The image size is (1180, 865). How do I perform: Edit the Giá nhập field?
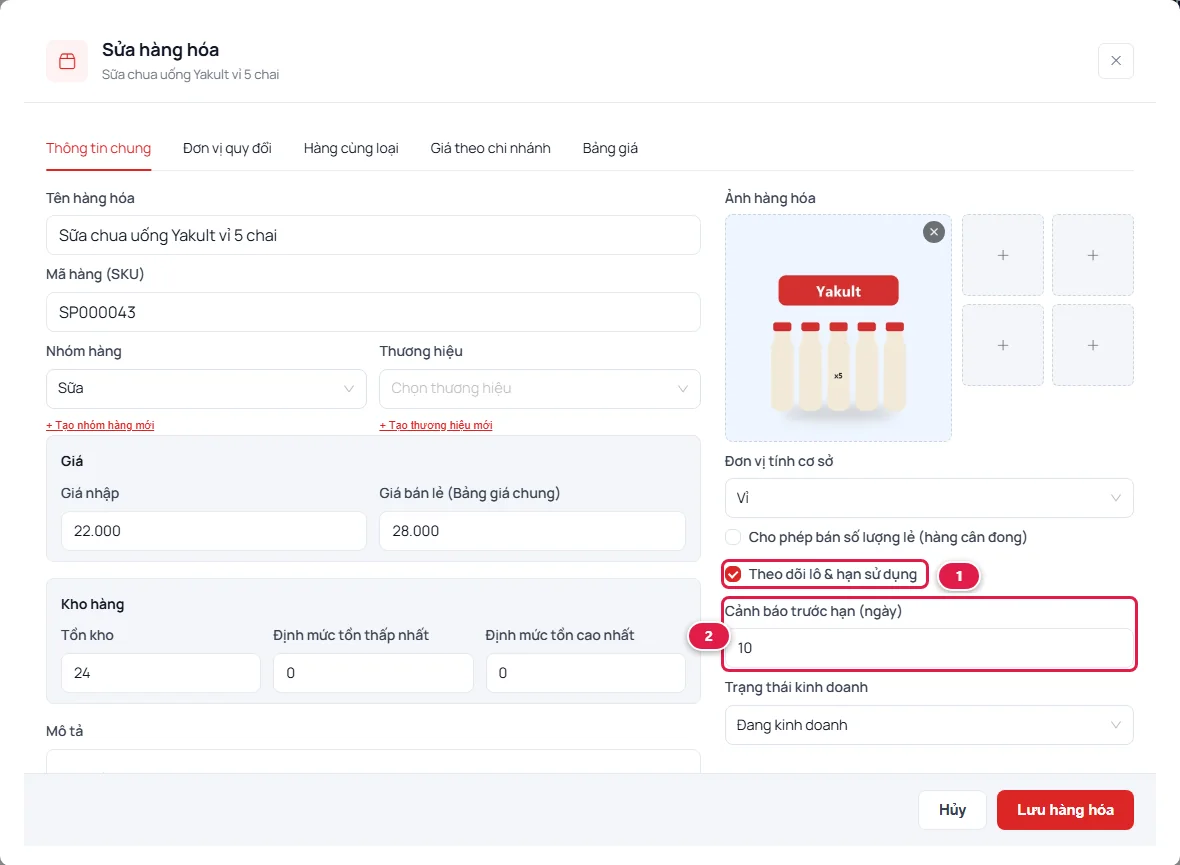[x=214, y=531]
